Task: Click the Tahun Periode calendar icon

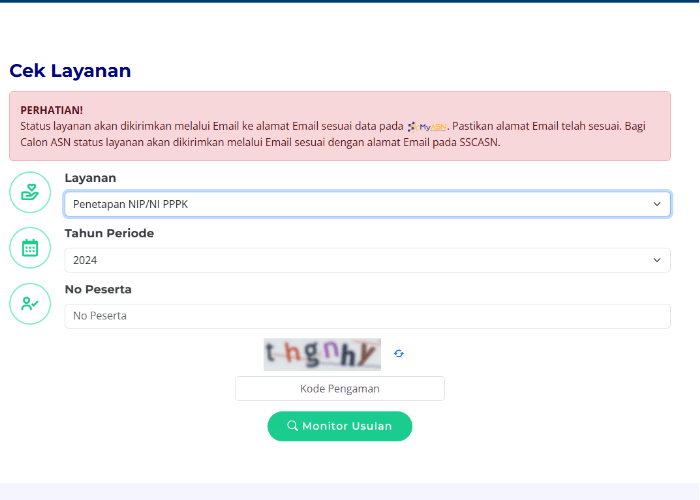Action: pyautogui.click(x=30, y=248)
